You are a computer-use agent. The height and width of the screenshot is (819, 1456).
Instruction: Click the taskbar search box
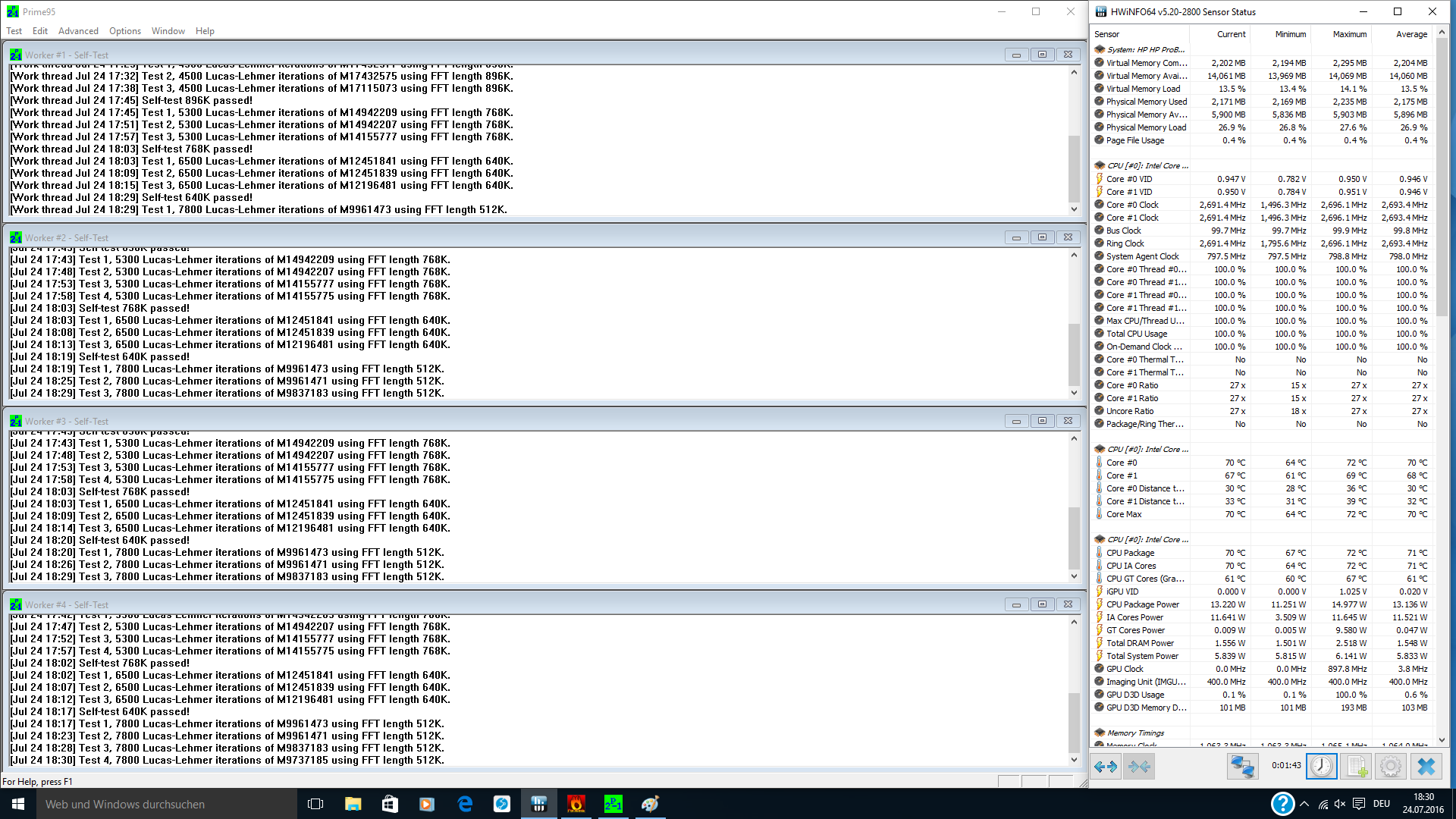tap(167, 804)
